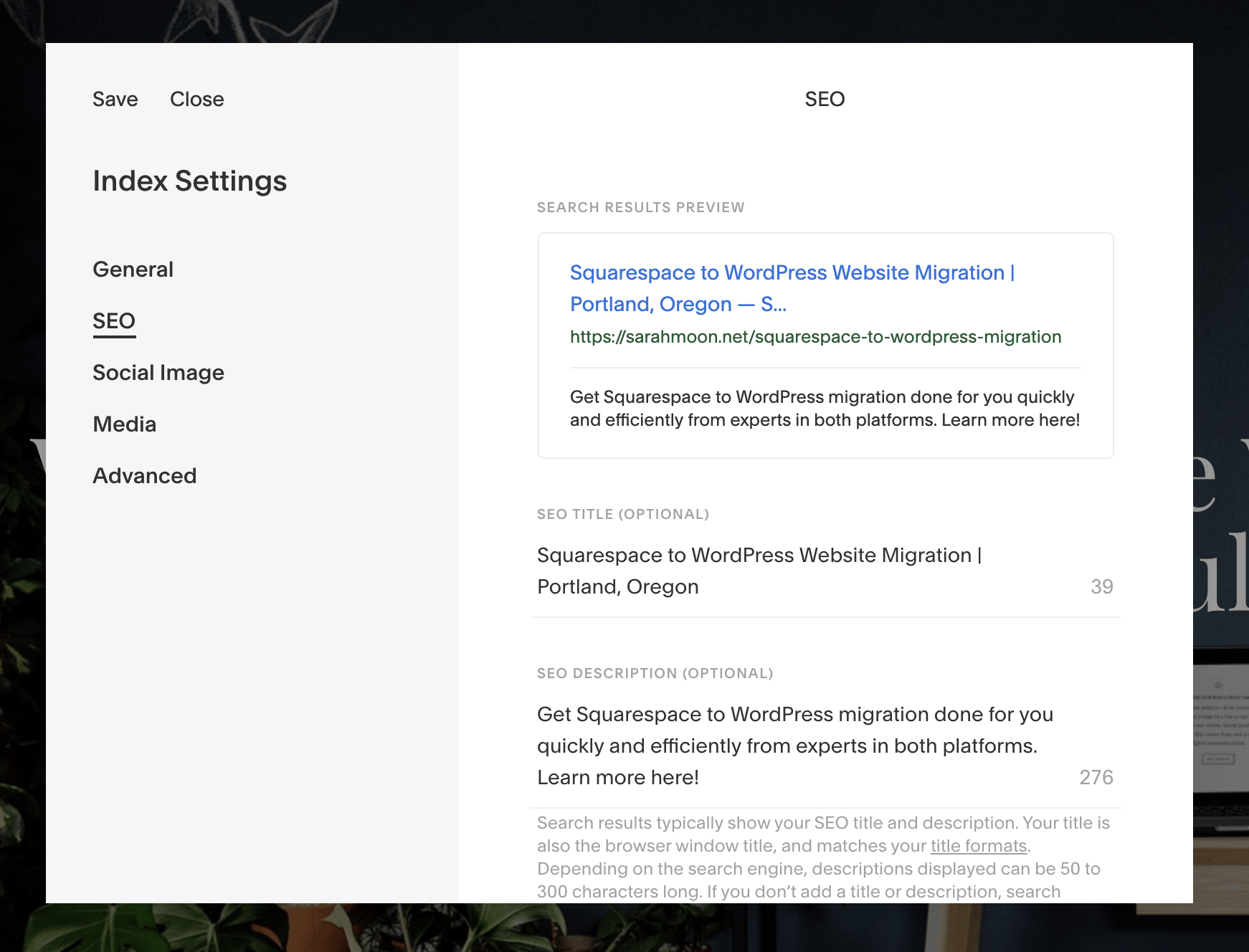This screenshot has height=952, width=1249.
Task: Click the 'SEO DESCRIPTION (OPTIONAL)' label
Action: [x=655, y=673]
